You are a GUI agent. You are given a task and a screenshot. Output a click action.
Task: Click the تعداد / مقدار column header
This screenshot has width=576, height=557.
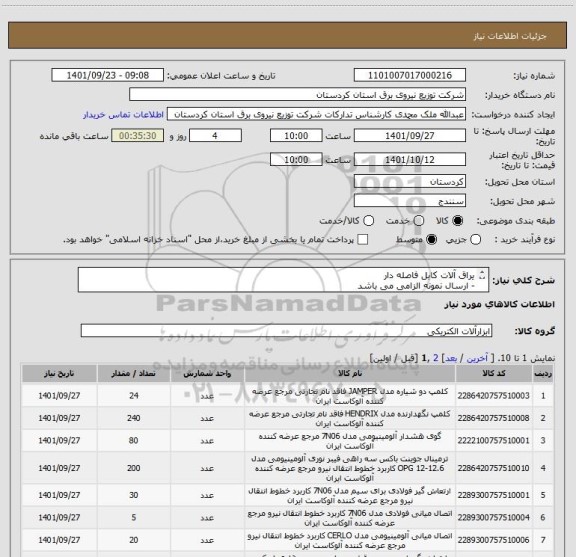pos(134,373)
